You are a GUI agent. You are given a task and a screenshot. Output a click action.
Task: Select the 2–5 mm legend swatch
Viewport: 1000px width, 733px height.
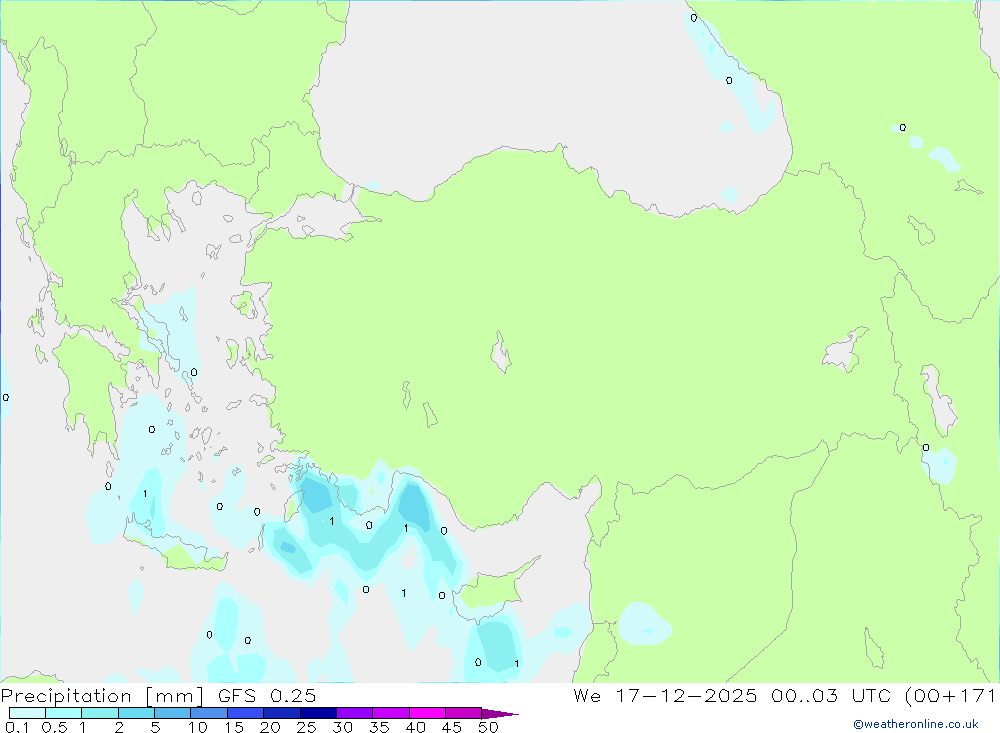pos(136,713)
